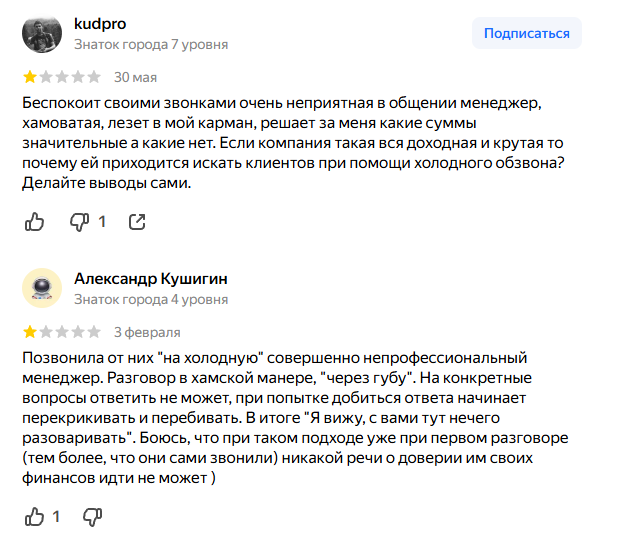This screenshot has width=630, height=558.
Task: Click thumbs-down icon on kudpro's review
Action: pos(79,221)
